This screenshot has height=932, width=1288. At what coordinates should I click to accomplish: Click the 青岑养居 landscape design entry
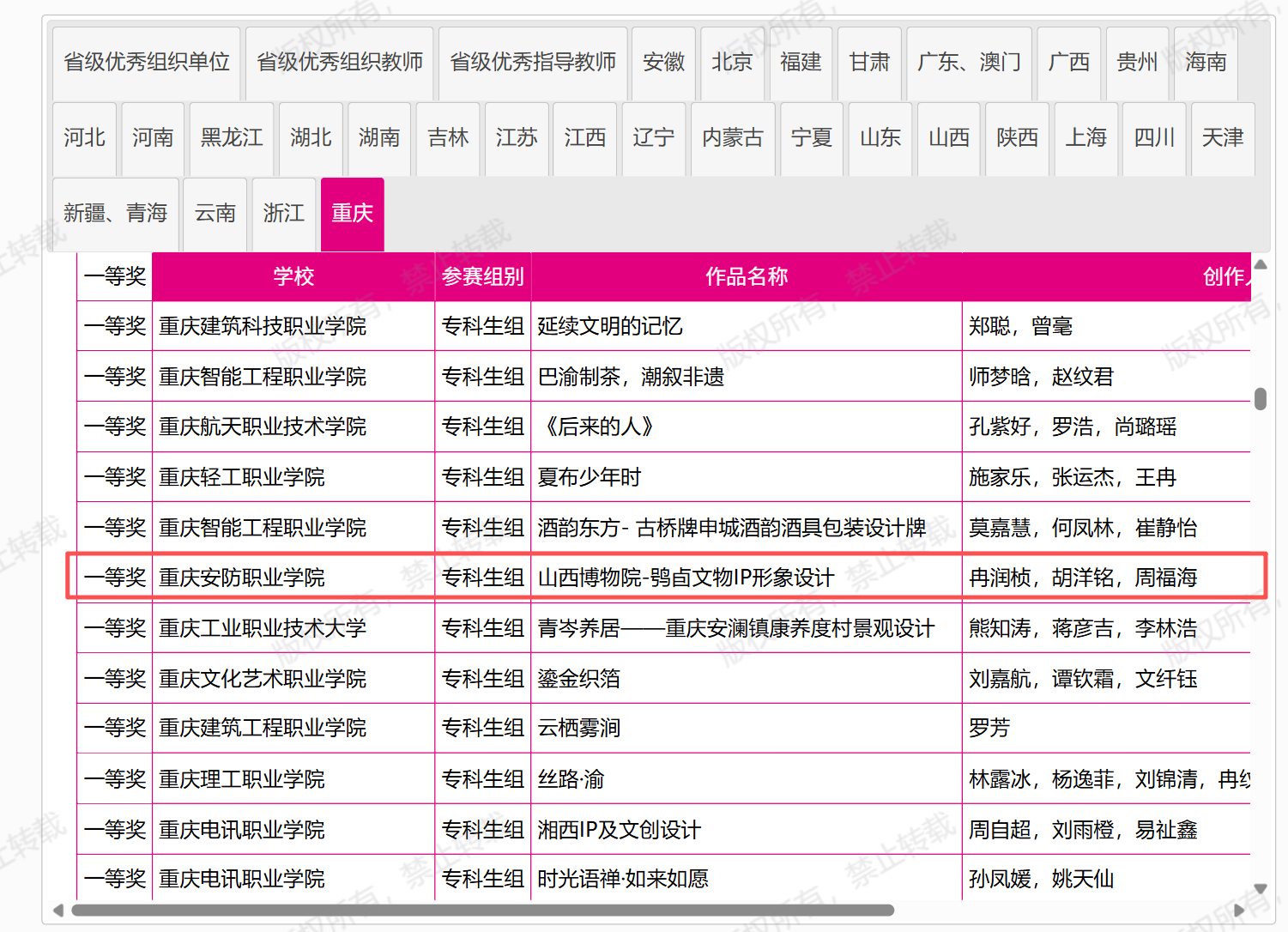click(736, 629)
